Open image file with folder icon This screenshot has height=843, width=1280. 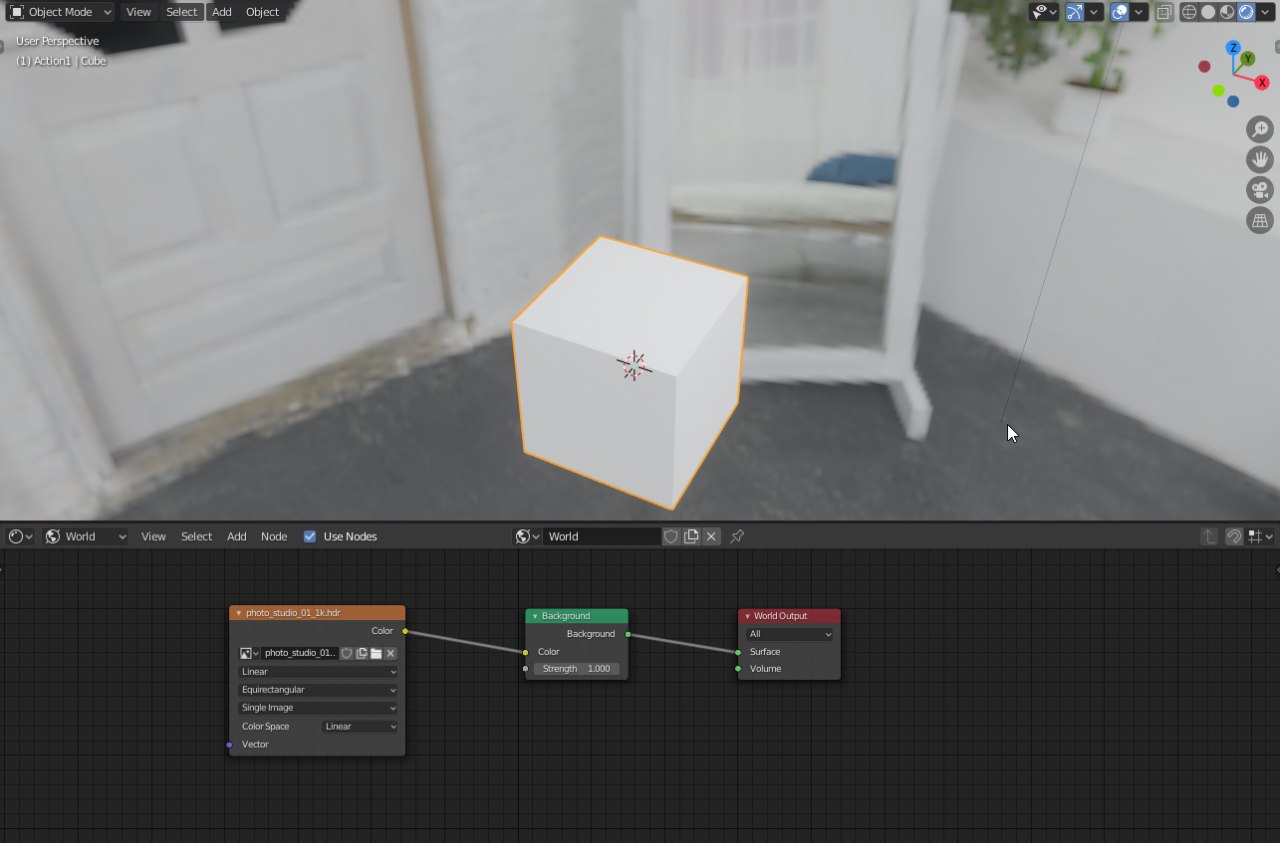point(376,653)
